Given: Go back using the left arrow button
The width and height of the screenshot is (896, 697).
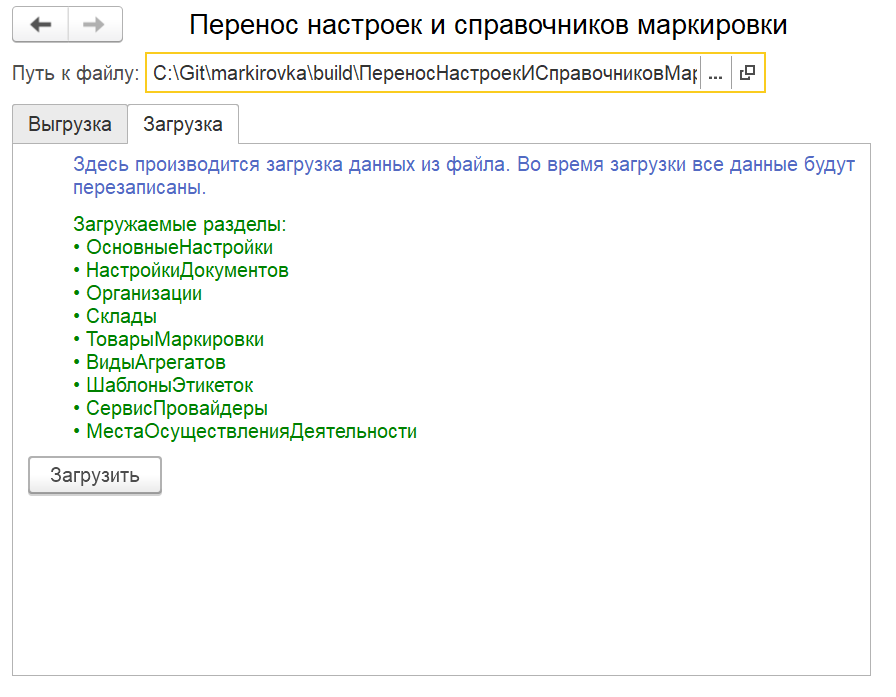Looking at the screenshot, I should pyautogui.click(x=41, y=25).
